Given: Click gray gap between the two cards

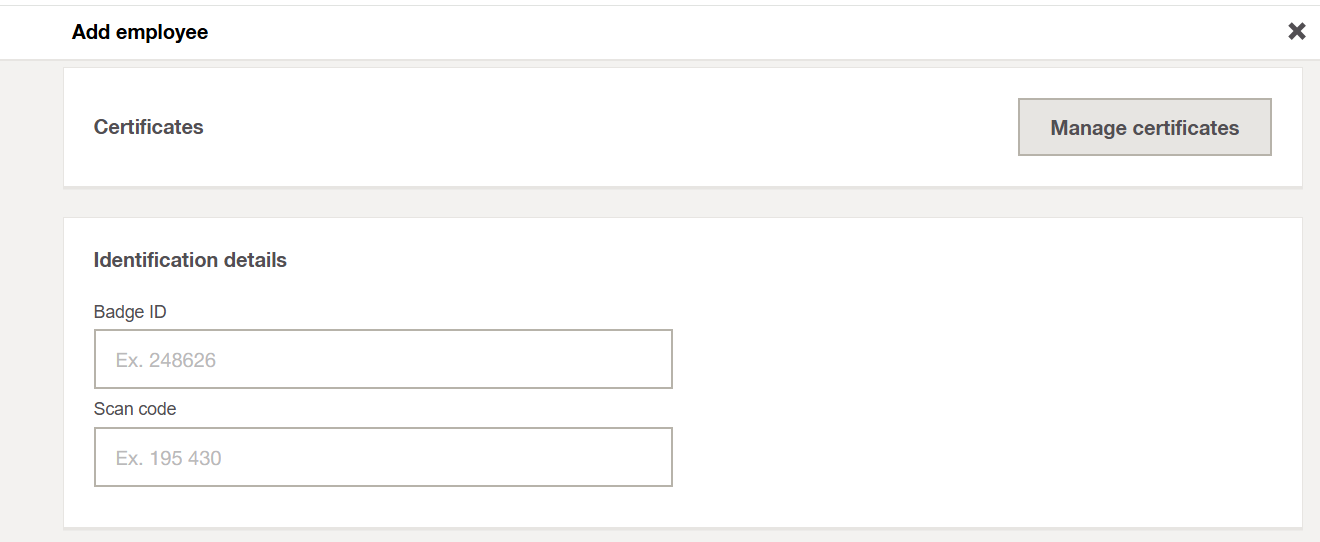Looking at the screenshot, I should point(680,202).
